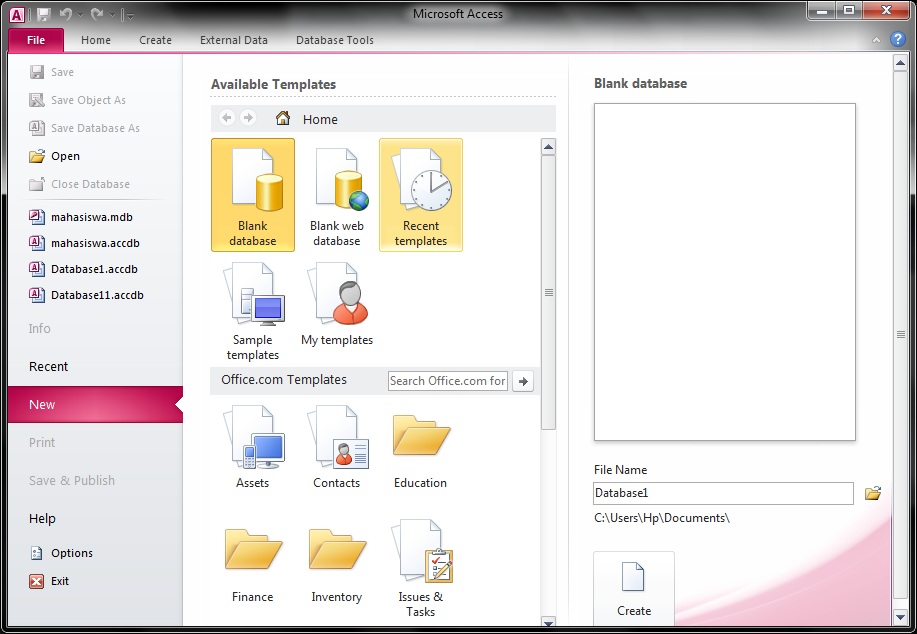Open the Issues & Tasks template
917x634 pixels.
[420, 567]
